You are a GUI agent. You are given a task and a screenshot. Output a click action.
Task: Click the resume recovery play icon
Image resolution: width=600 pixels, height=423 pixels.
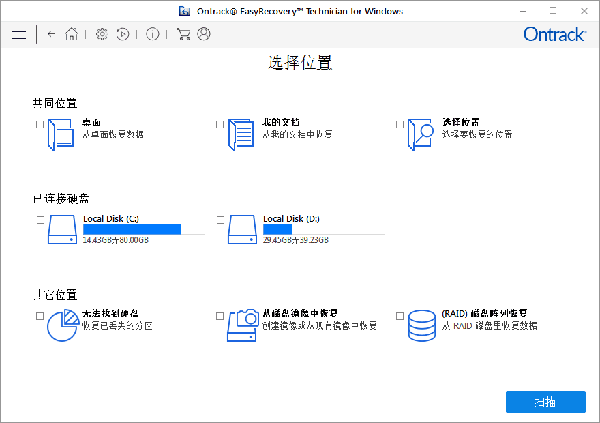[x=122, y=34]
